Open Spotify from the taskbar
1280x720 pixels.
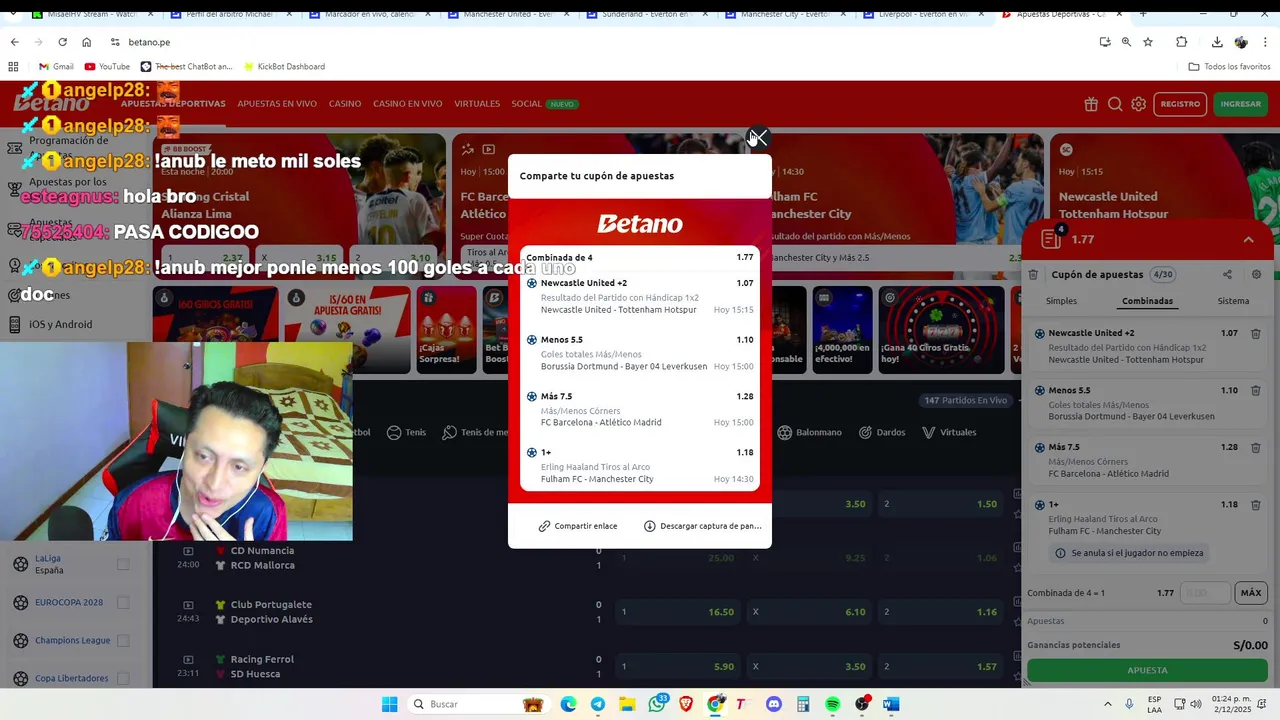833,704
